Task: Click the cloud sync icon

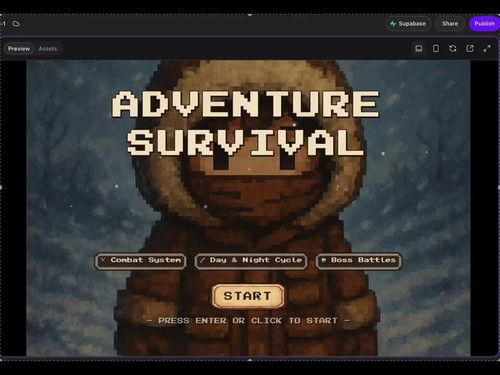Action: coord(16,24)
